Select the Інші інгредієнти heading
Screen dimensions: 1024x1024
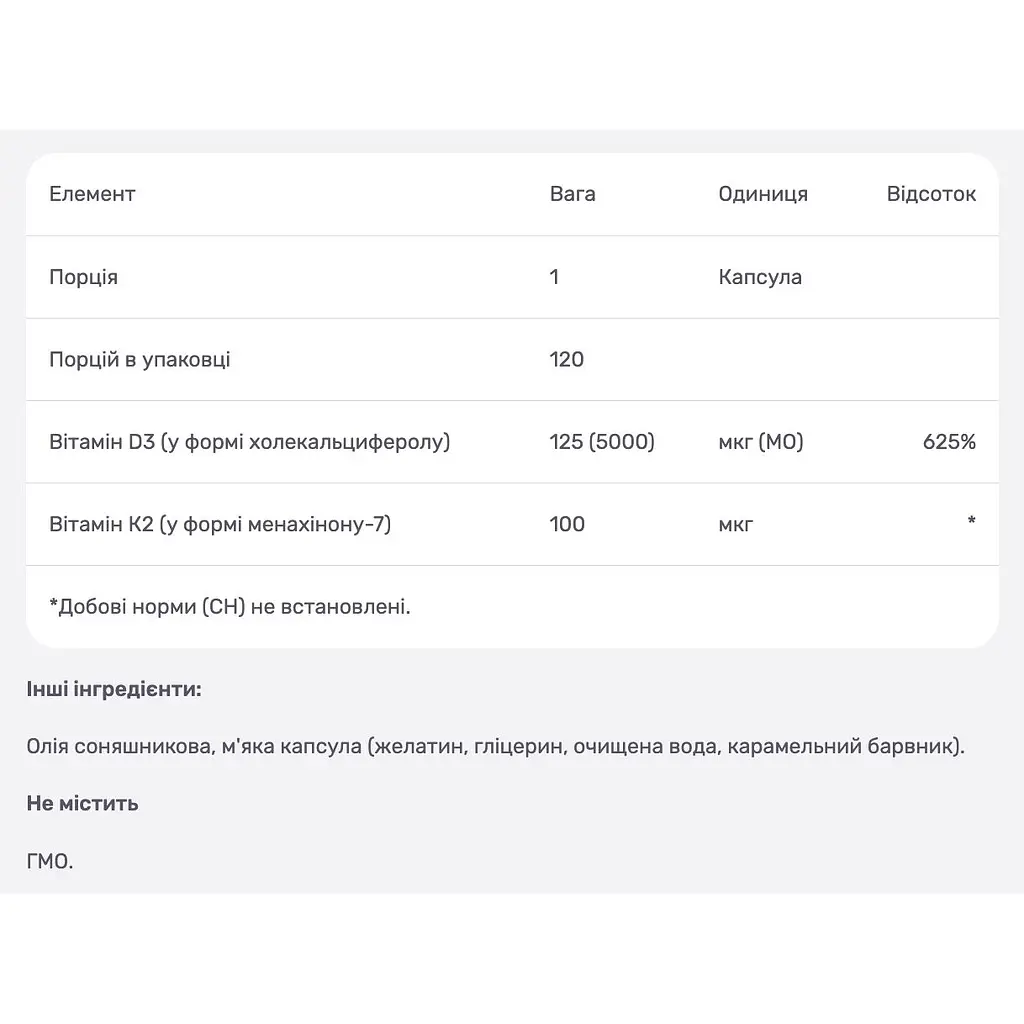tap(114, 689)
